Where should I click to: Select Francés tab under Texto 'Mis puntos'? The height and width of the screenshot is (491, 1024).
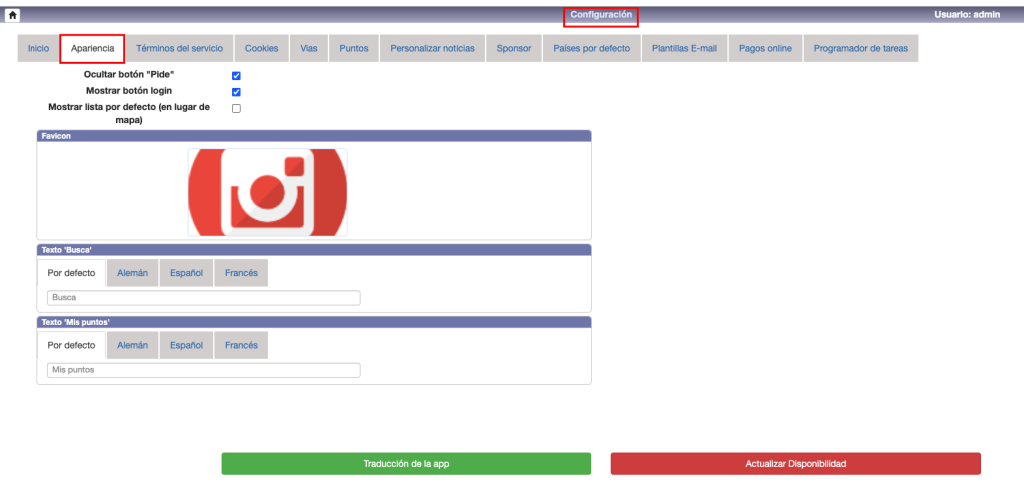[x=241, y=345]
